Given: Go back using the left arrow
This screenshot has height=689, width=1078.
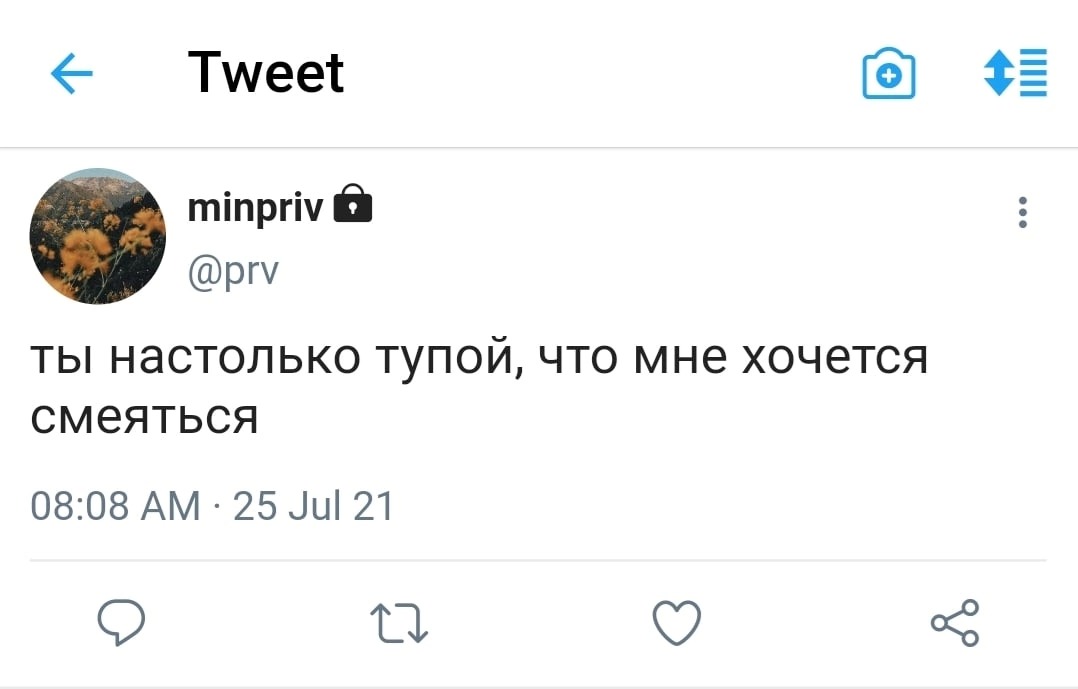Looking at the screenshot, I should pos(71,74).
